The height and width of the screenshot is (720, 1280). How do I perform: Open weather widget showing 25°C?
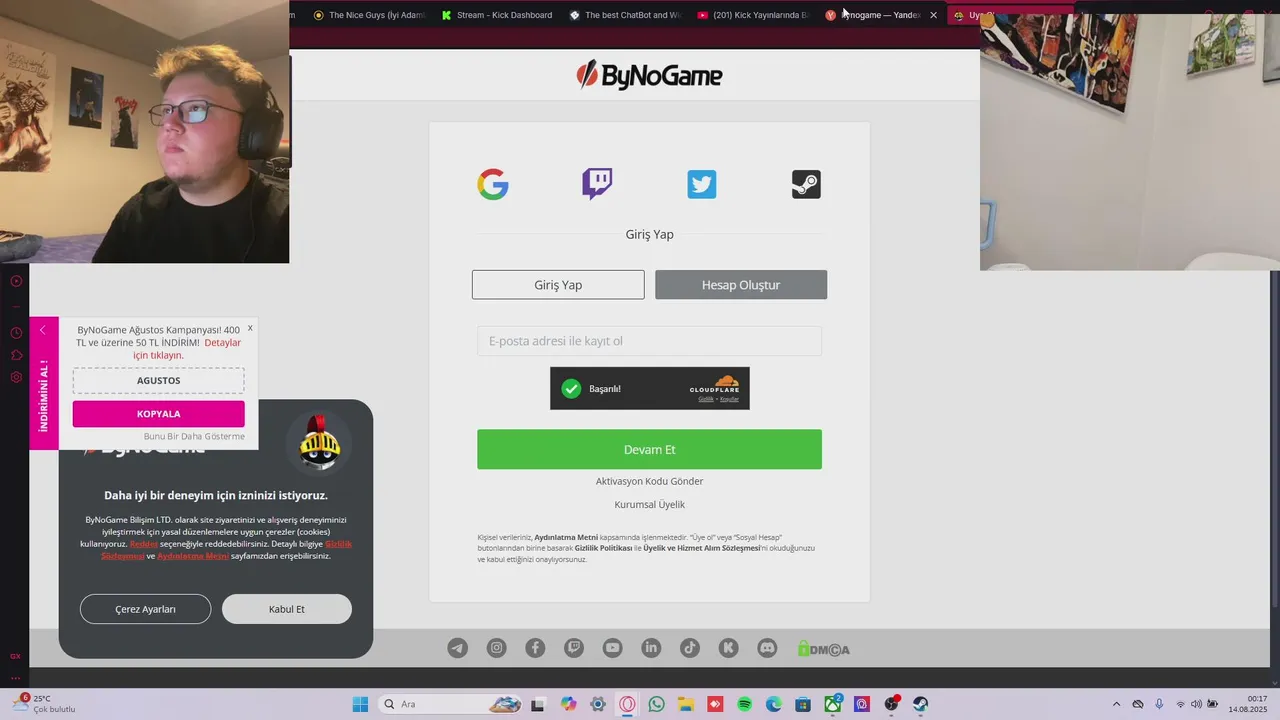coord(45,704)
